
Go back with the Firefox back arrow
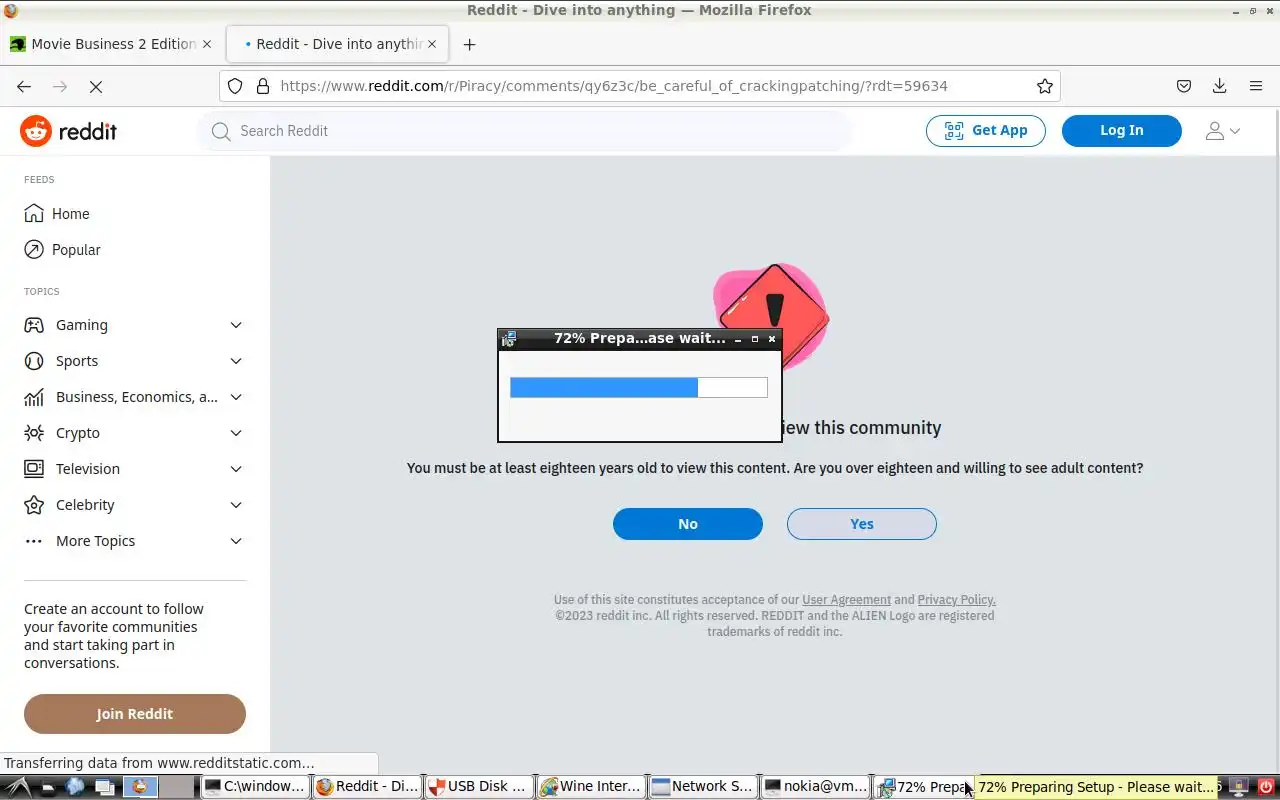click(24, 86)
